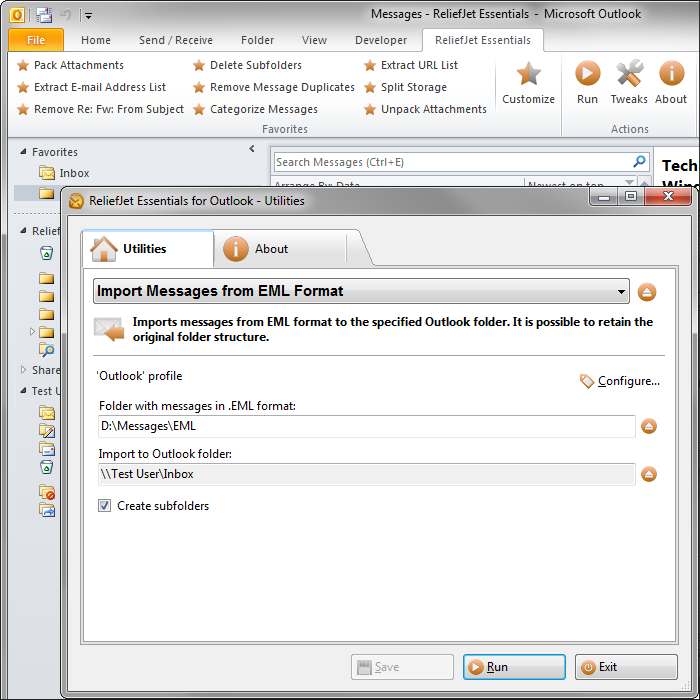Switch to About tab in dialog
The width and height of the screenshot is (700, 700).
point(279,249)
